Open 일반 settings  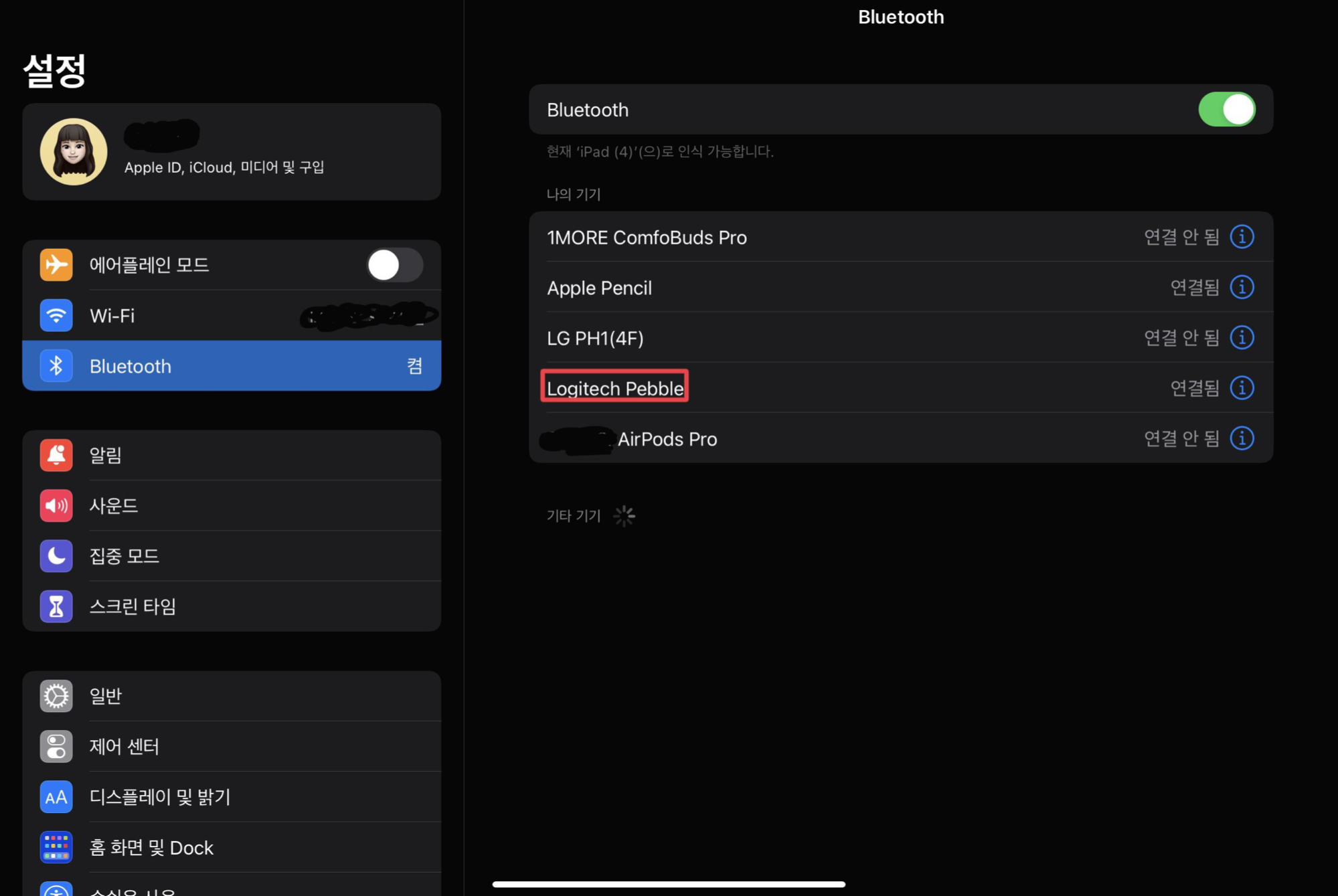(232, 696)
